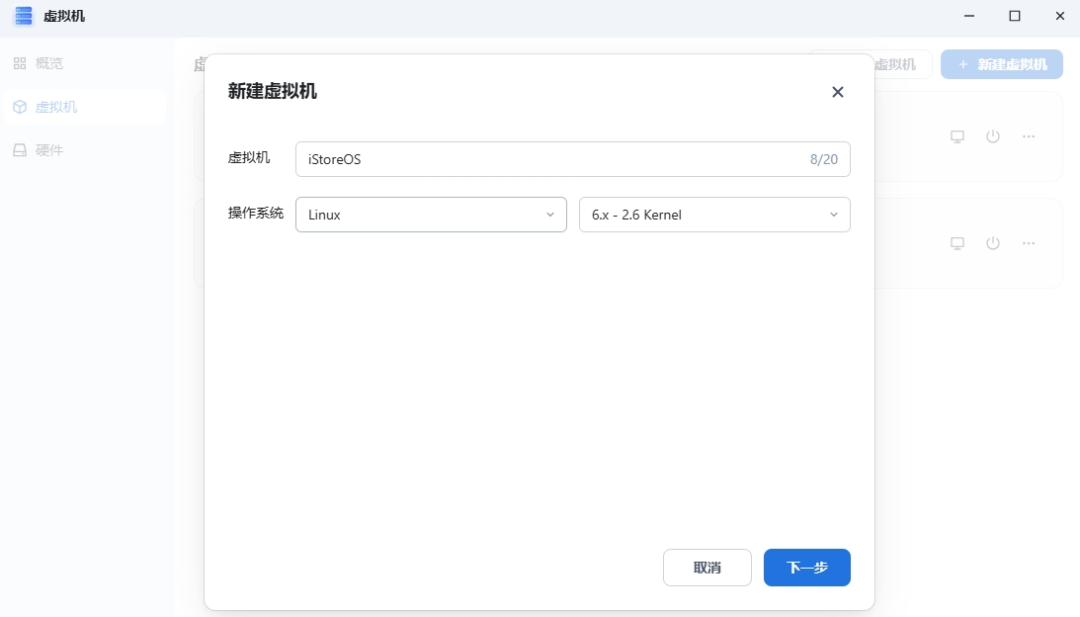Focus the iStoreOS name input field
The height and width of the screenshot is (617, 1080).
[550, 159]
